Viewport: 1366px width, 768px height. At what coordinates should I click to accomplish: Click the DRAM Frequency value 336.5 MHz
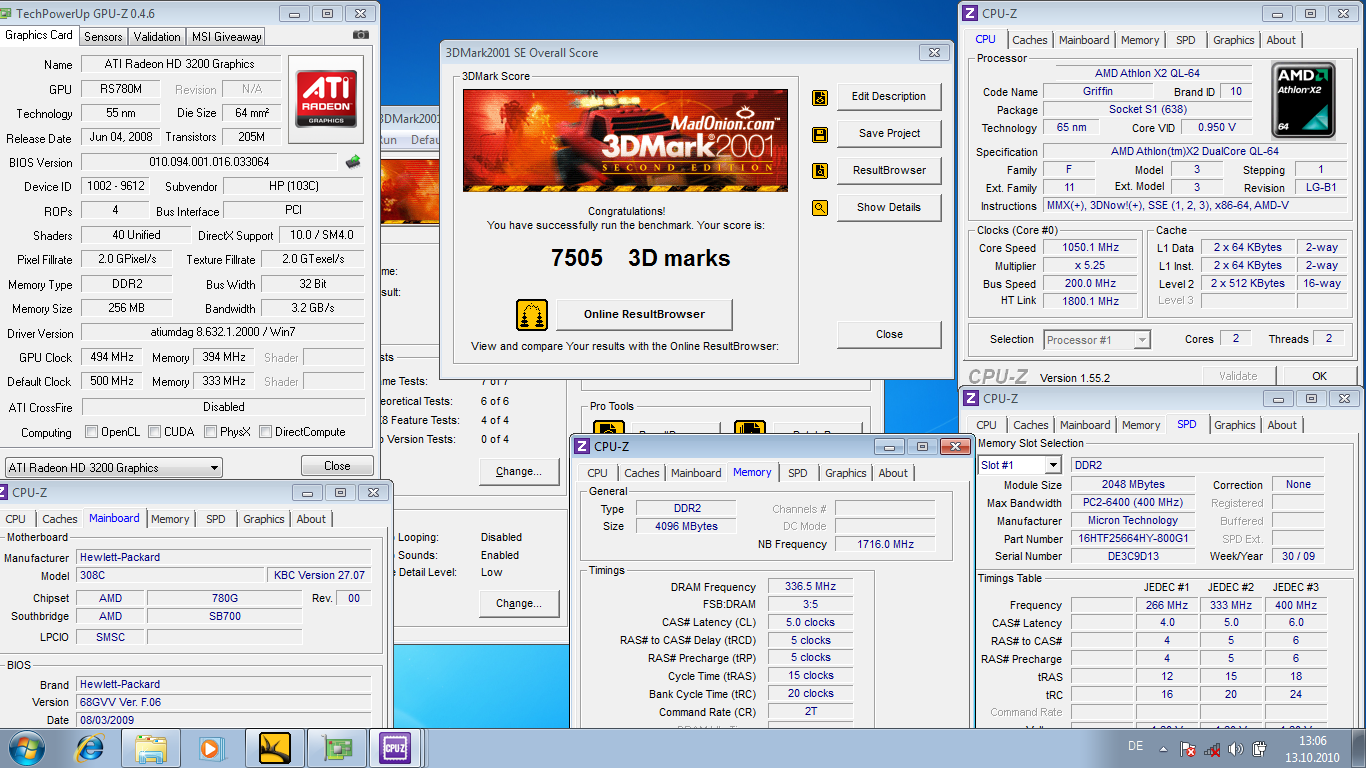click(x=811, y=587)
